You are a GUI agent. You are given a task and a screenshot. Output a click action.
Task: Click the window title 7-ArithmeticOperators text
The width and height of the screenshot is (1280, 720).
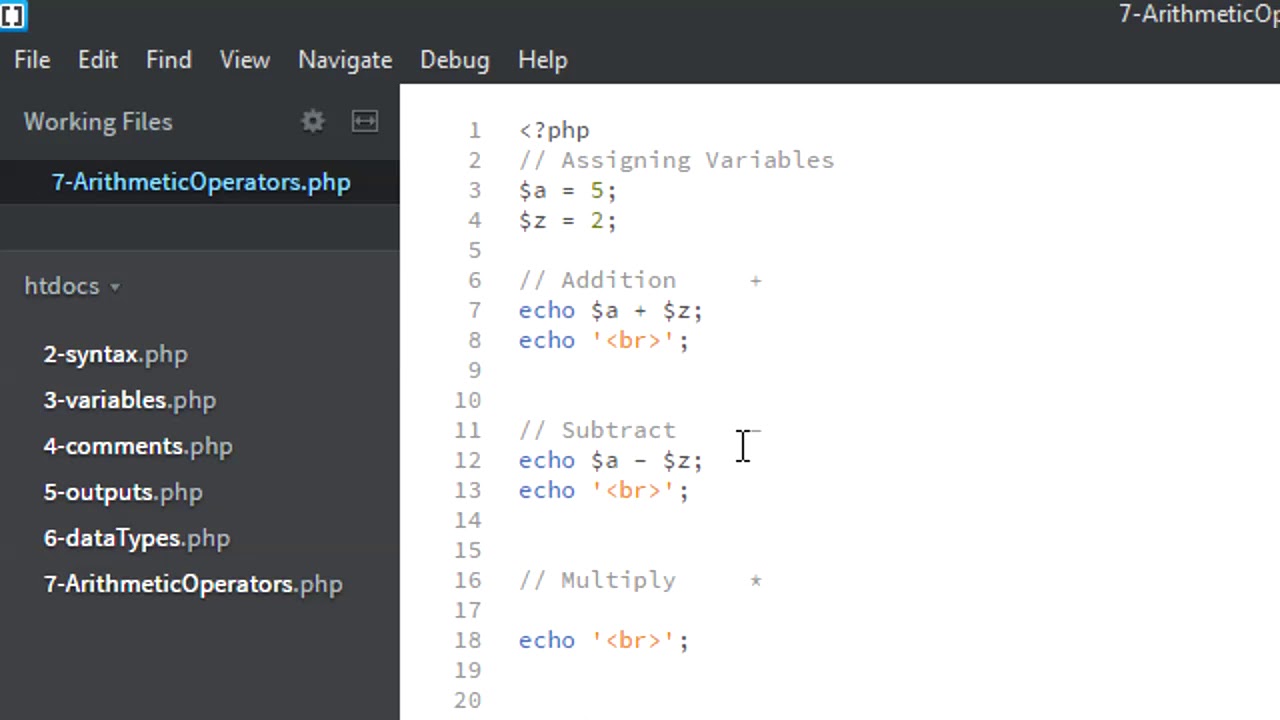coord(1199,14)
